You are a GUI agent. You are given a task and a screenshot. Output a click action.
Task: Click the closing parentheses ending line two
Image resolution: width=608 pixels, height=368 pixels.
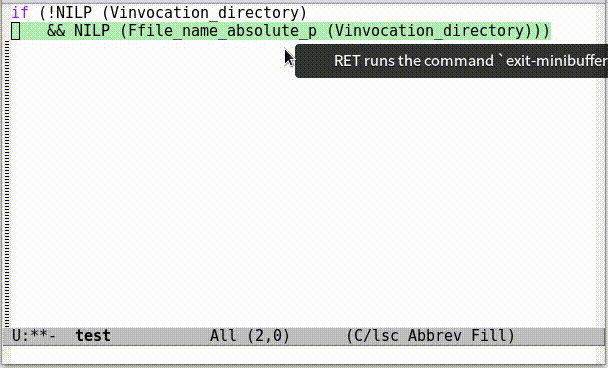pos(537,31)
